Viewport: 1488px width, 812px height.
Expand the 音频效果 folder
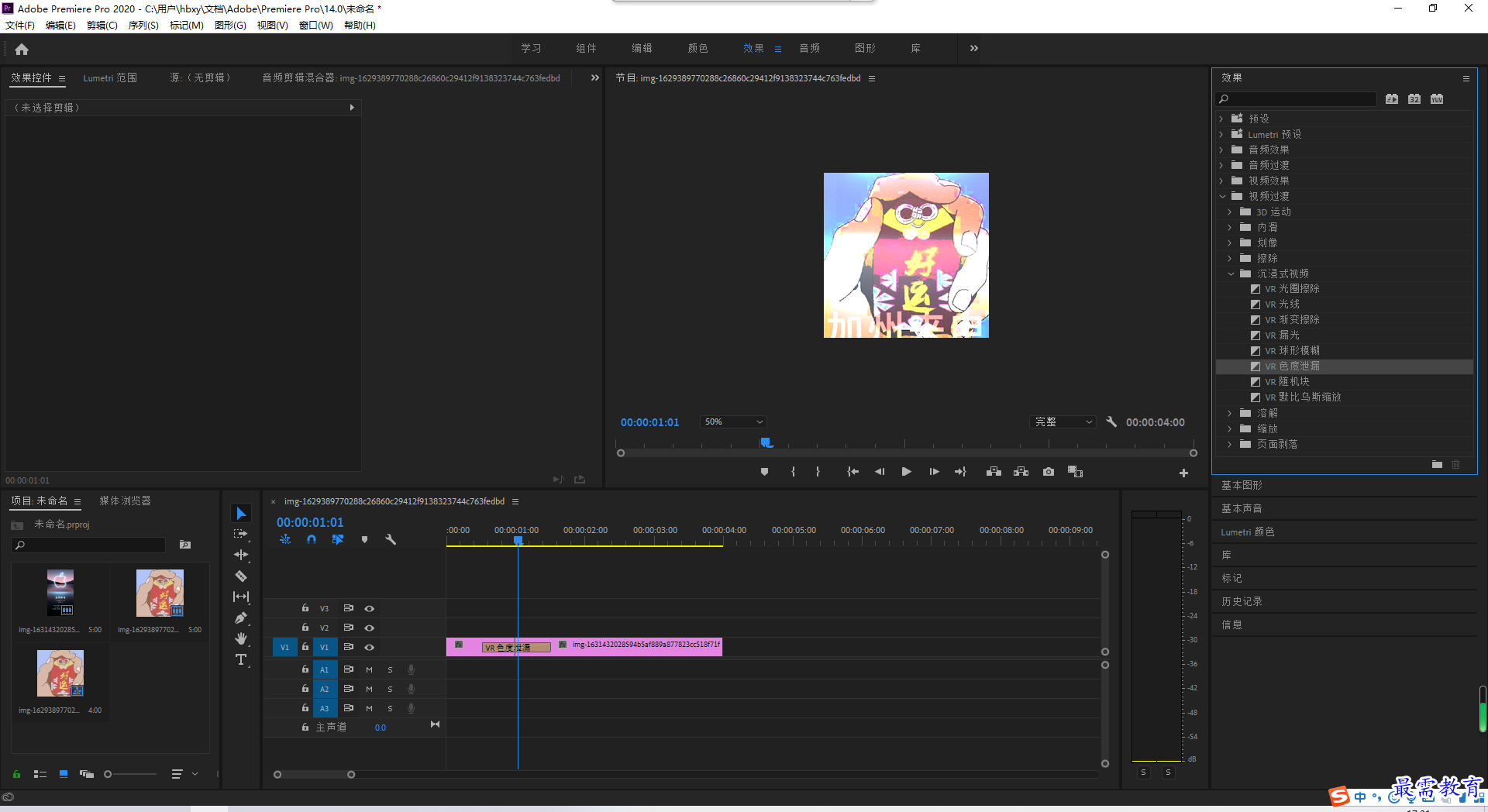[1221, 150]
